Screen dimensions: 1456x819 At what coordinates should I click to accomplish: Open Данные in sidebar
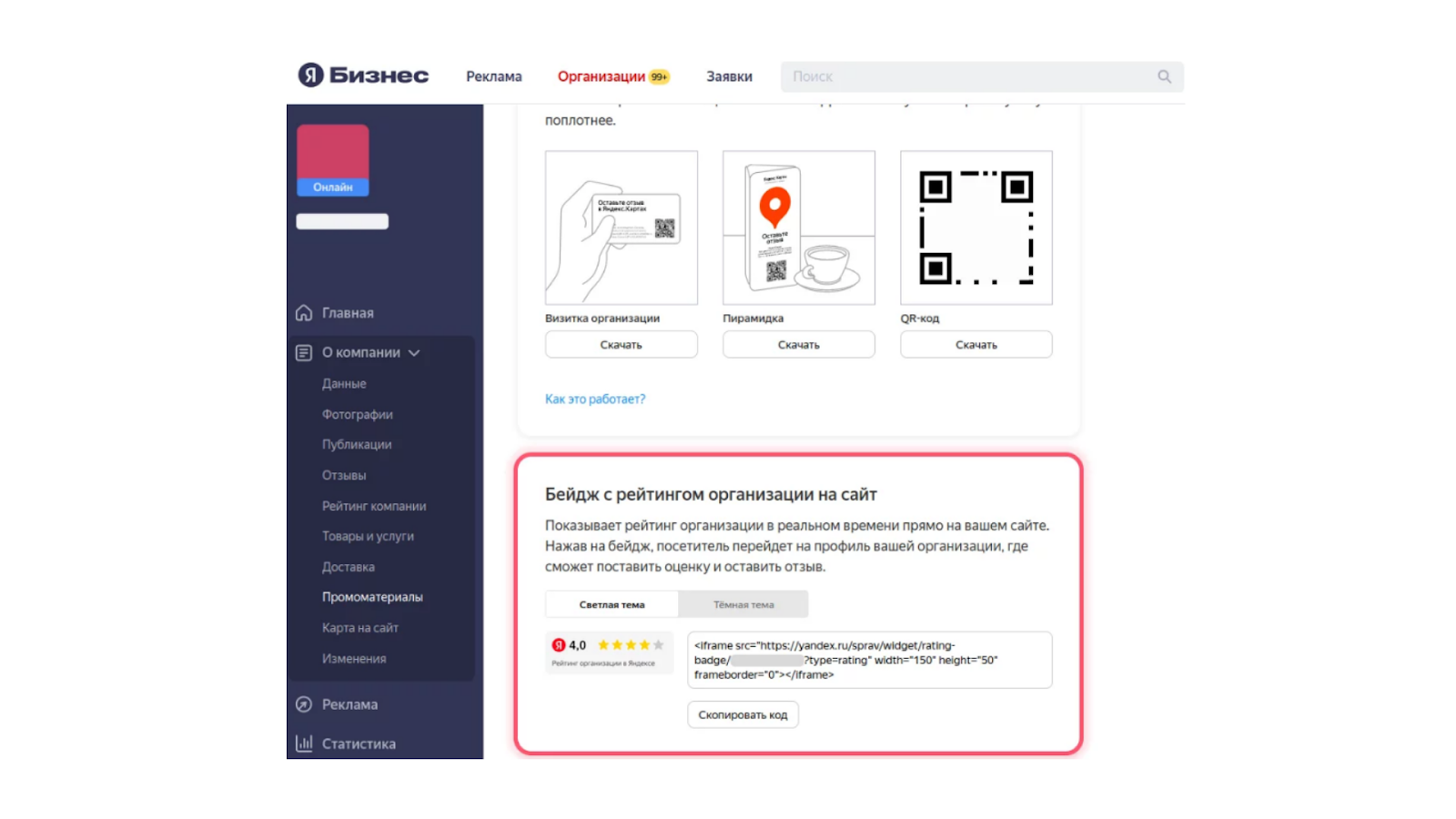tap(344, 384)
